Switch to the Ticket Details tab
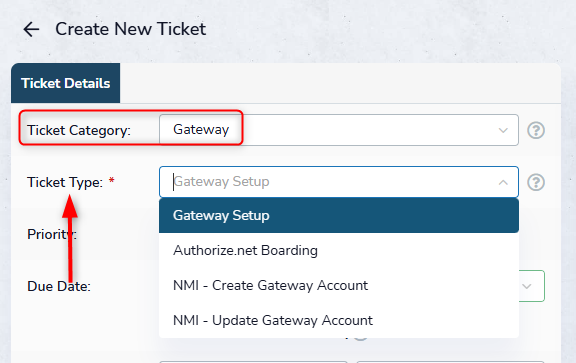The image size is (576, 363). click(x=65, y=83)
